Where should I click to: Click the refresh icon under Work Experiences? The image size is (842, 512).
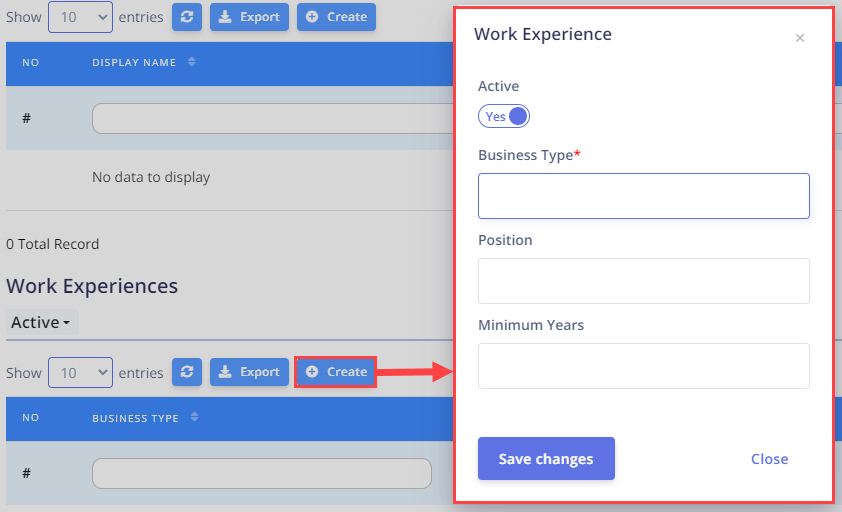click(187, 372)
